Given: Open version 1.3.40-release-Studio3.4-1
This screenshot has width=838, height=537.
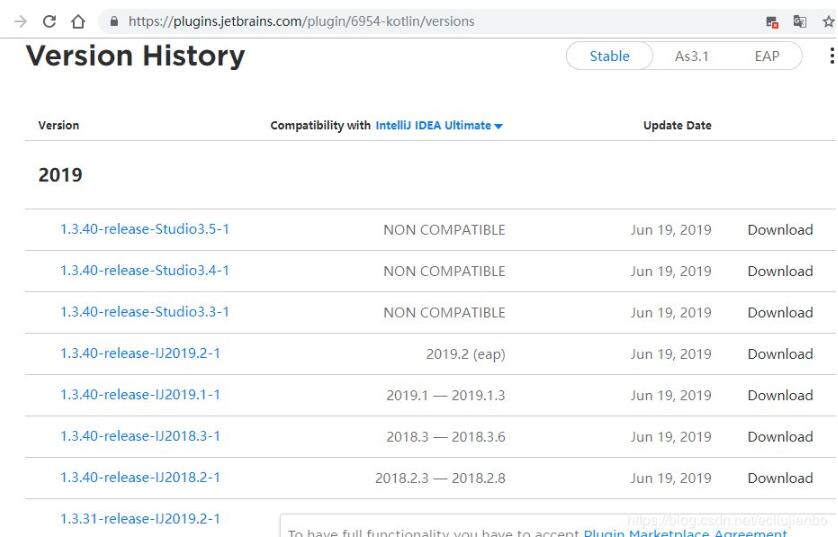Looking at the screenshot, I should (x=144, y=270).
